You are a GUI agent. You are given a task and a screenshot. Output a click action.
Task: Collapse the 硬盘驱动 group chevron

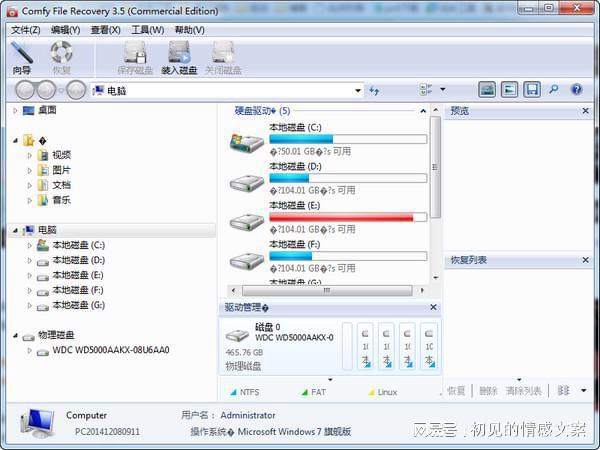(423, 111)
